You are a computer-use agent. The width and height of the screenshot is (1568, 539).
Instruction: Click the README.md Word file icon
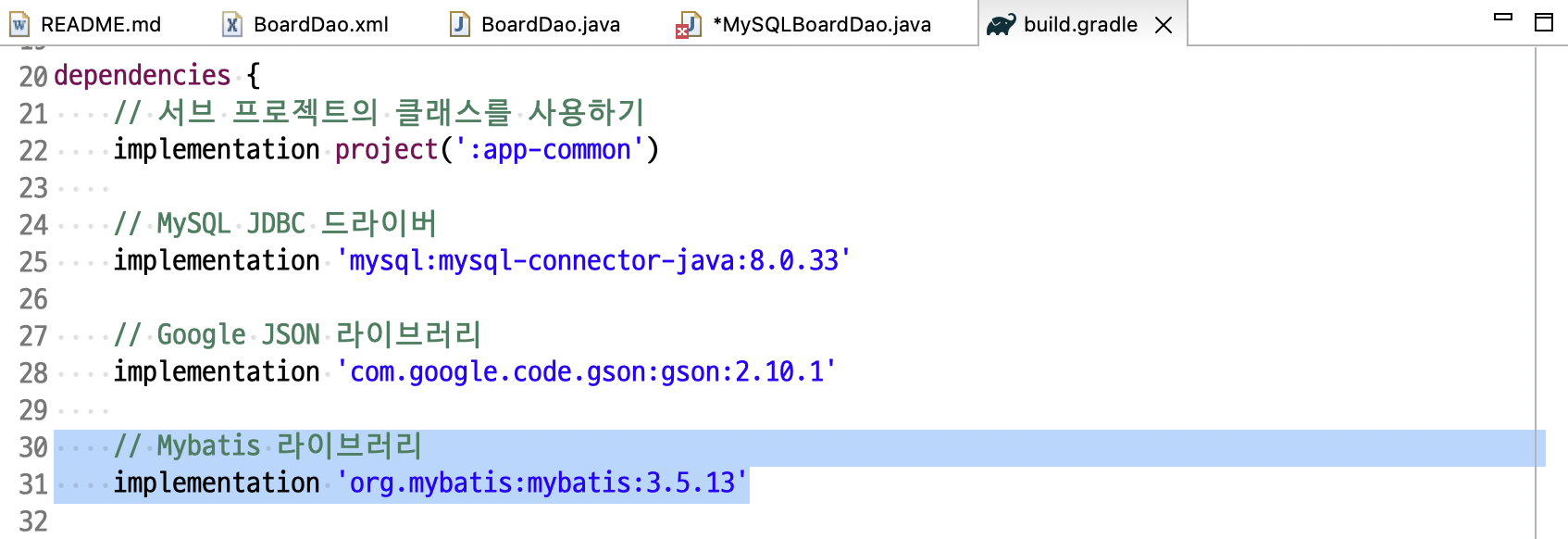(x=19, y=25)
